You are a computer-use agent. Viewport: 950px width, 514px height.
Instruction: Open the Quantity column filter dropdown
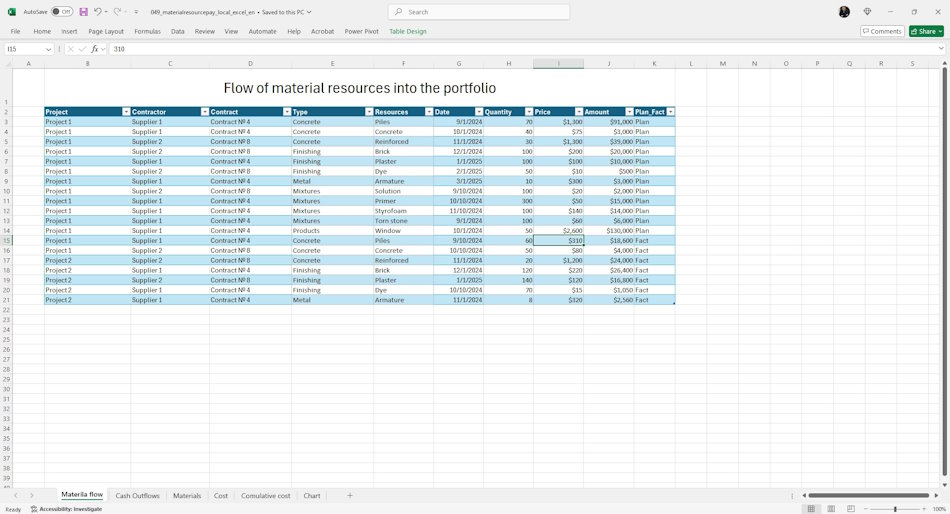pos(529,112)
